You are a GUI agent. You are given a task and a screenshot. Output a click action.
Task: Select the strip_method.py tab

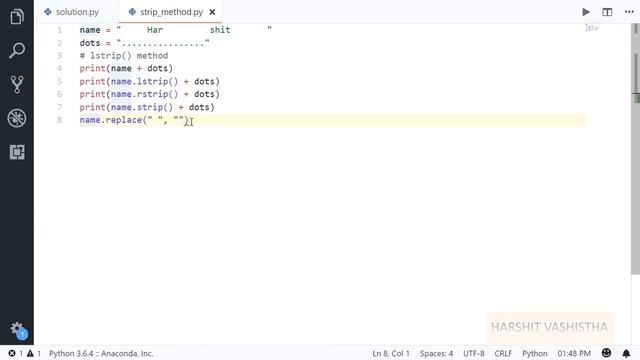pos(171,12)
